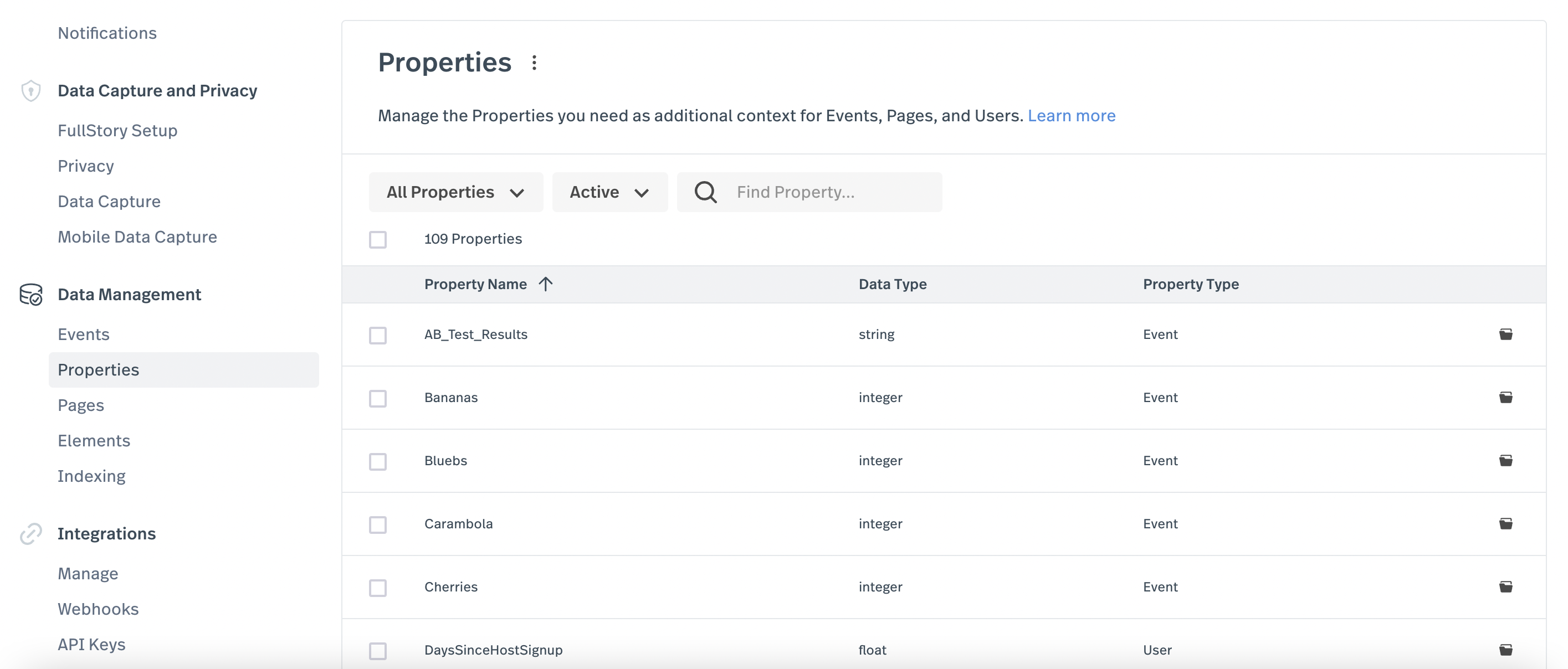This screenshot has width=1568, height=669.
Task: Check the Bananas row checkbox
Action: click(377, 398)
